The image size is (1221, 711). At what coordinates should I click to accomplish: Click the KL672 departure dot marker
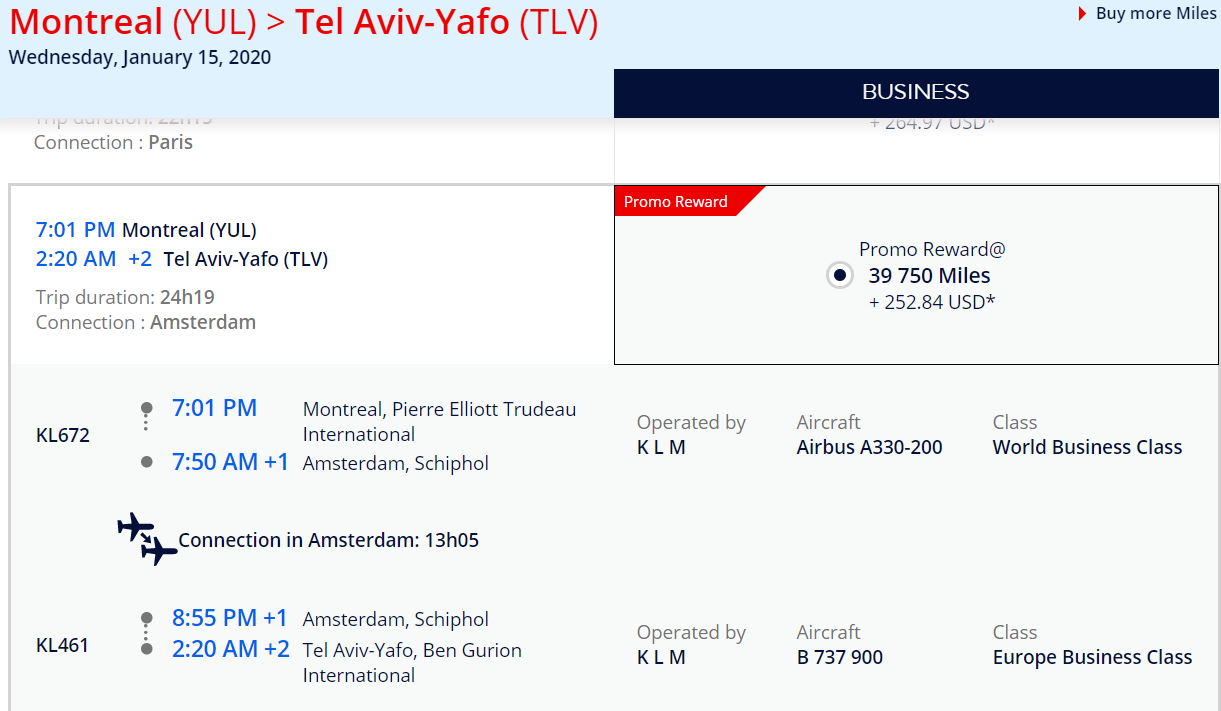click(147, 408)
